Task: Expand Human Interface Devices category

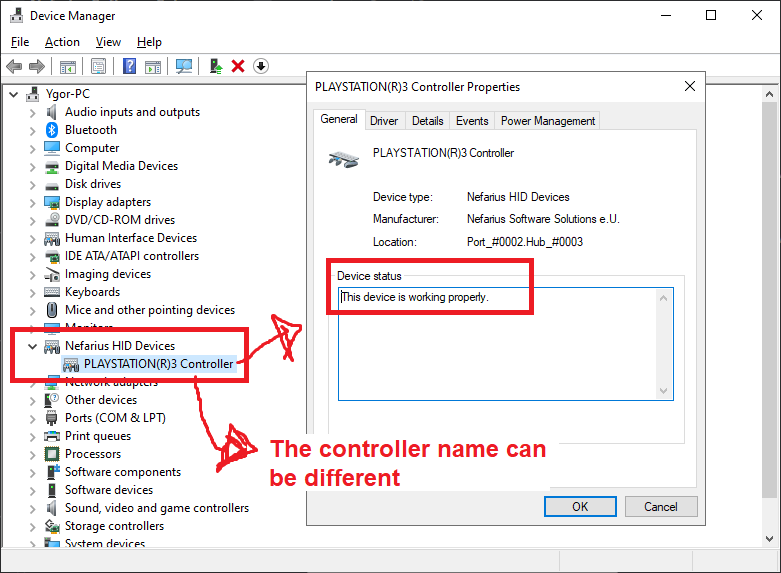Action: [x=32, y=239]
